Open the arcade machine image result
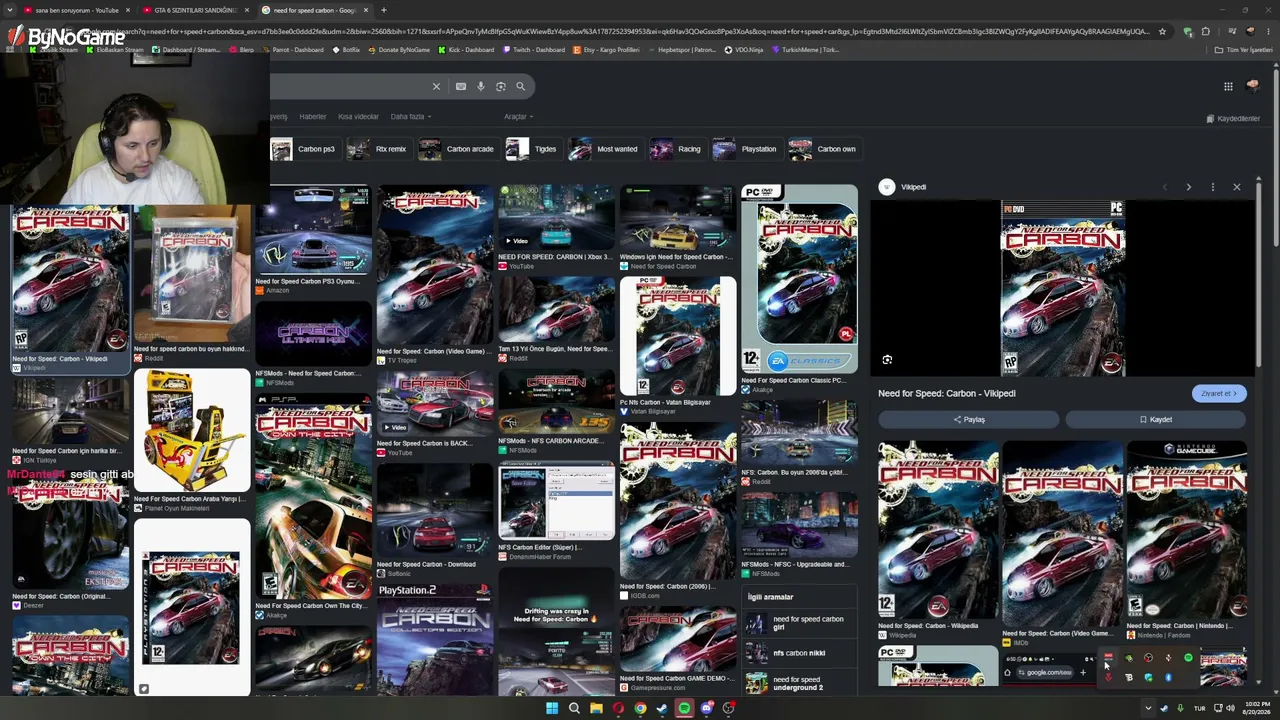The height and width of the screenshot is (720, 1280). [x=192, y=430]
